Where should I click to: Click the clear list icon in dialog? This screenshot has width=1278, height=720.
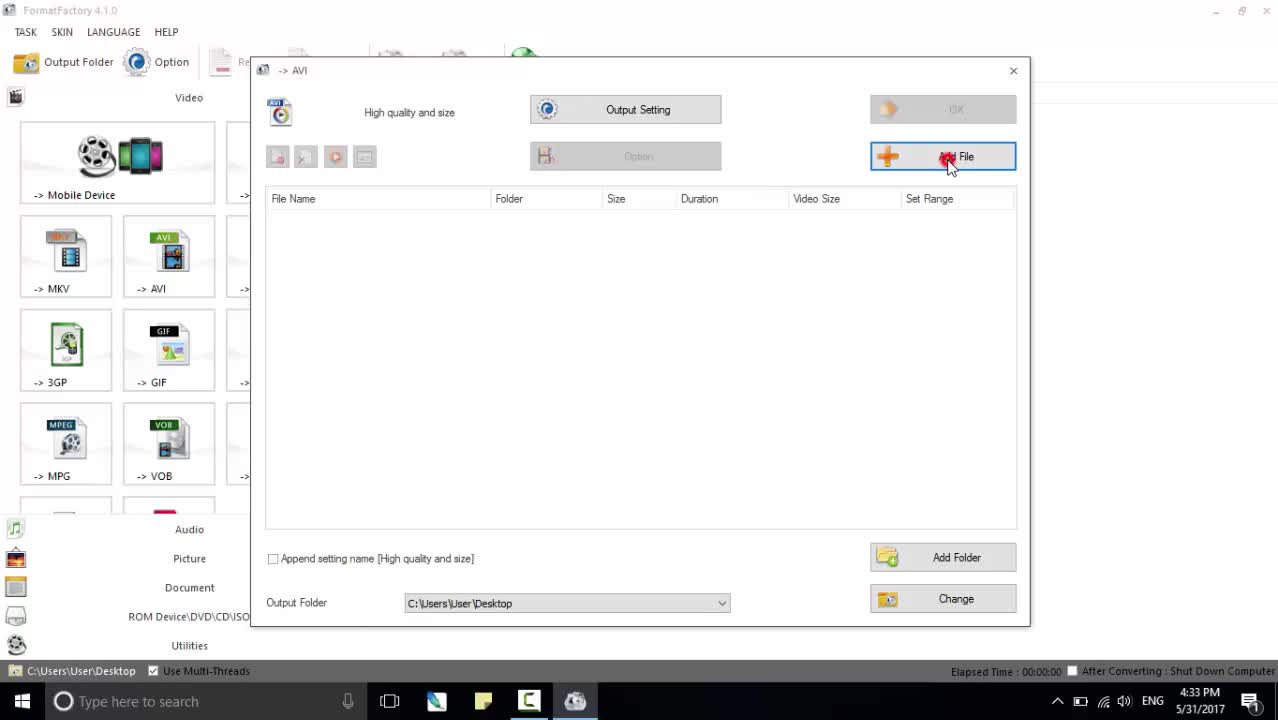pos(307,157)
